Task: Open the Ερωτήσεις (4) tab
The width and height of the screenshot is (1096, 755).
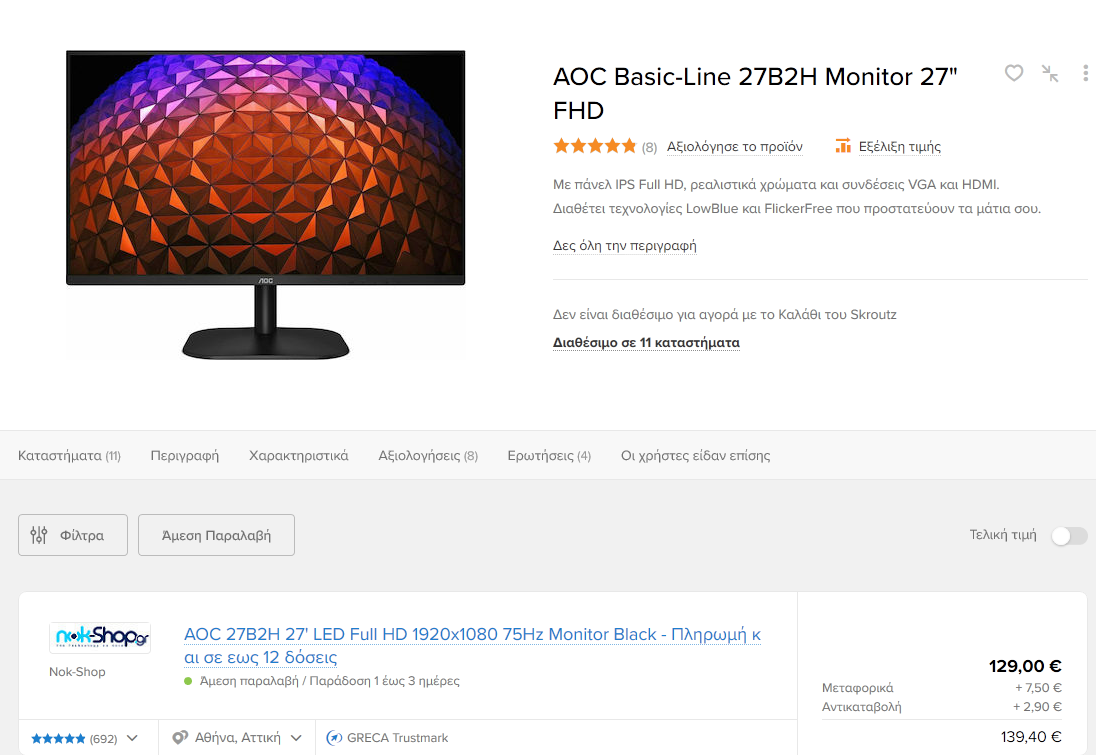Action: coord(549,456)
